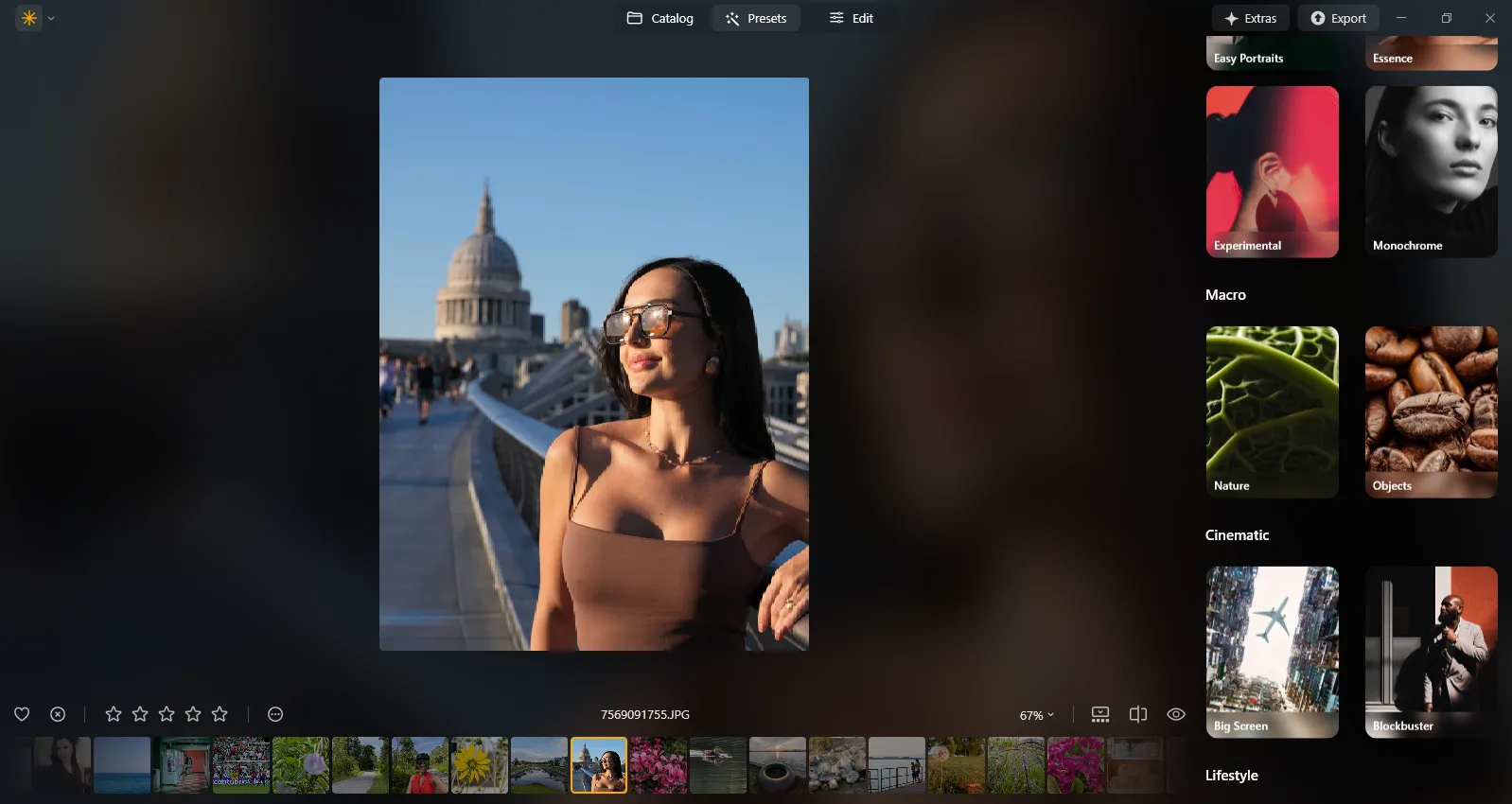This screenshot has width=1512, height=804.
Task: Select the couple by waterfront railing thumbnail
Action: point(897,765)
